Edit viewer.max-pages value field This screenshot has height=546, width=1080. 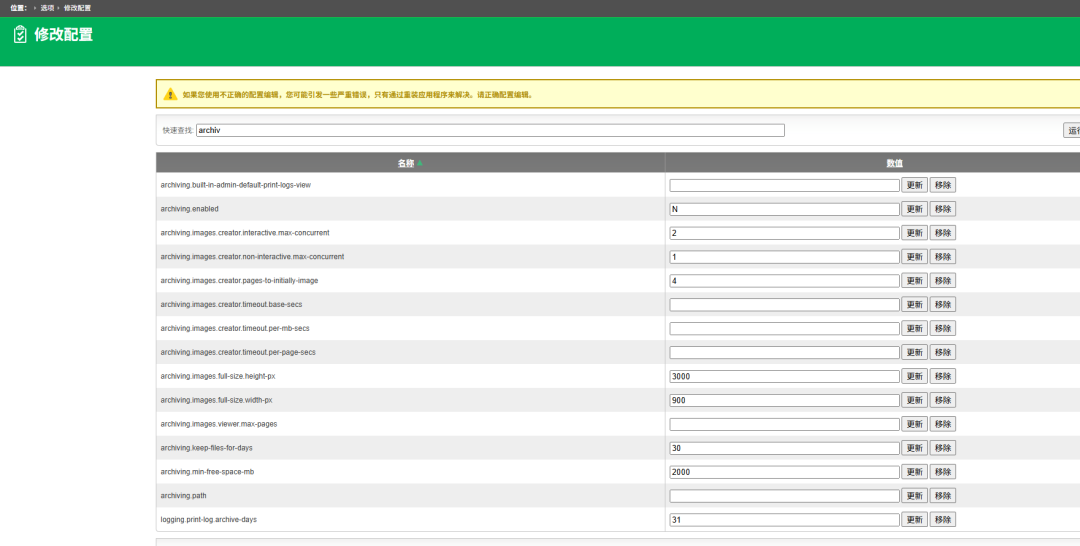click(784, 424)
